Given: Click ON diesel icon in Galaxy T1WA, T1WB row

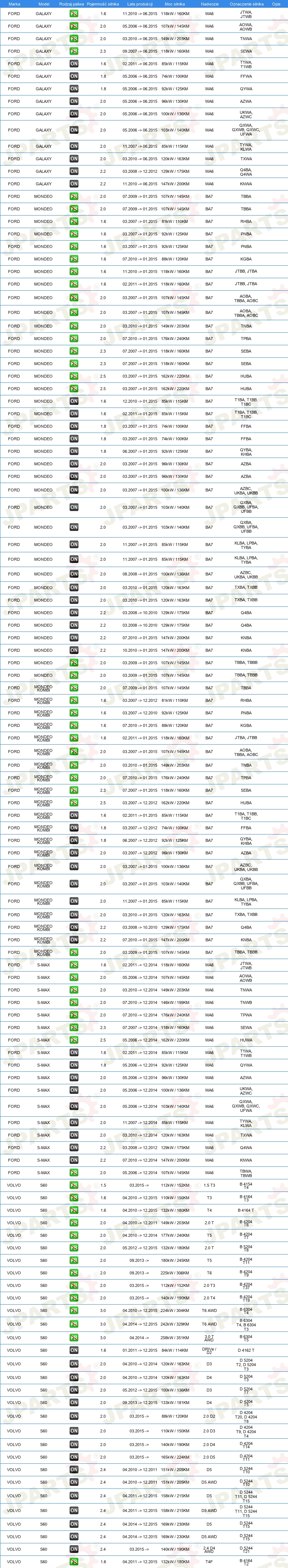Looking at the screenshot, I should coord(74,63).
